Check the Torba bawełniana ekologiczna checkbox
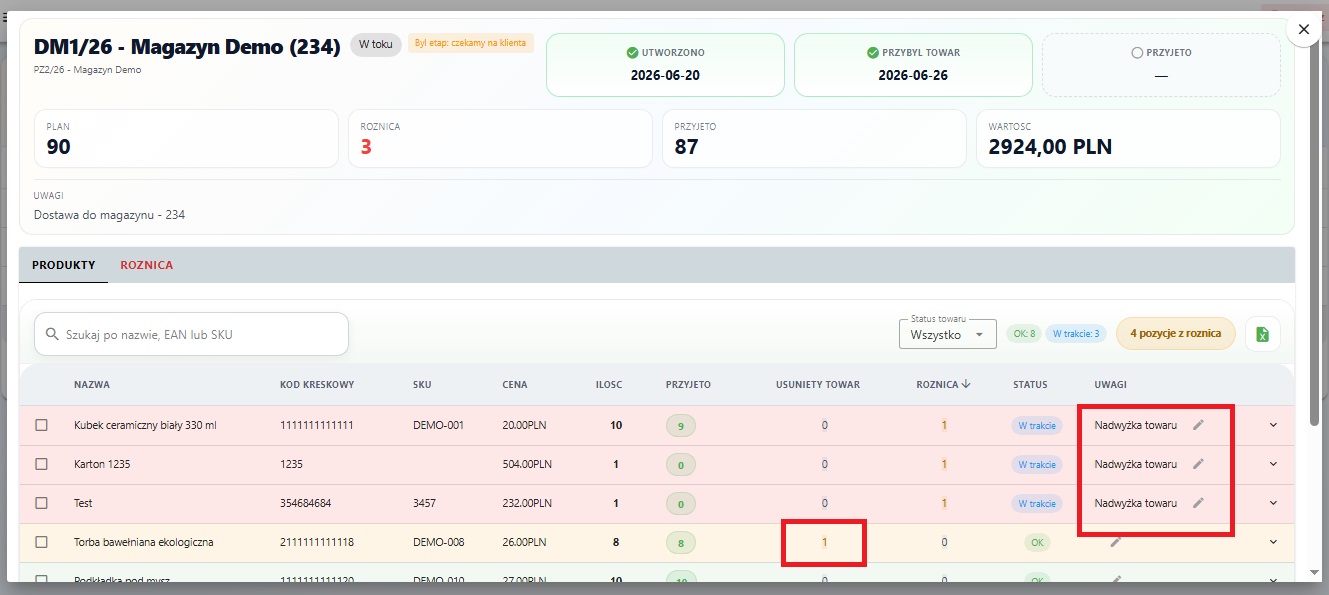Screen dimensions: 1329x595 coord(42,542)
